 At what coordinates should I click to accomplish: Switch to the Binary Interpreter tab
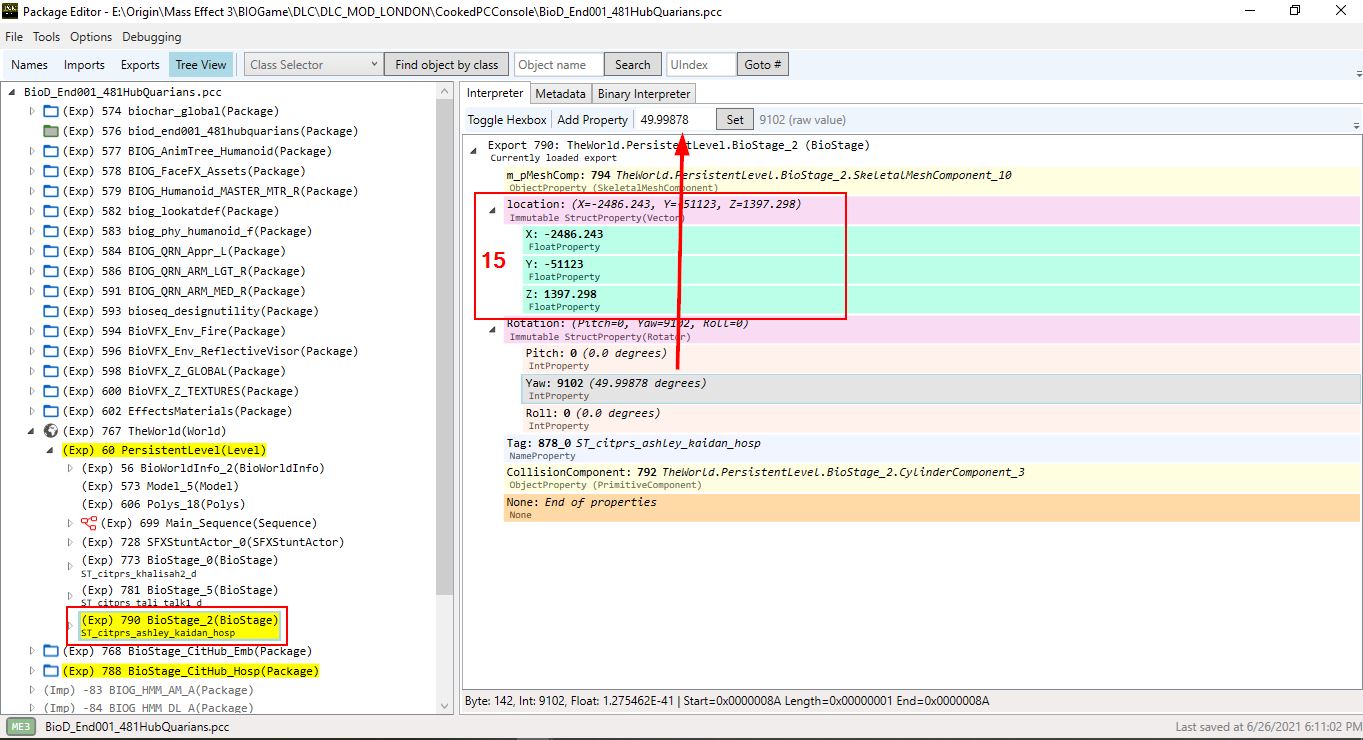pos(644,93)
